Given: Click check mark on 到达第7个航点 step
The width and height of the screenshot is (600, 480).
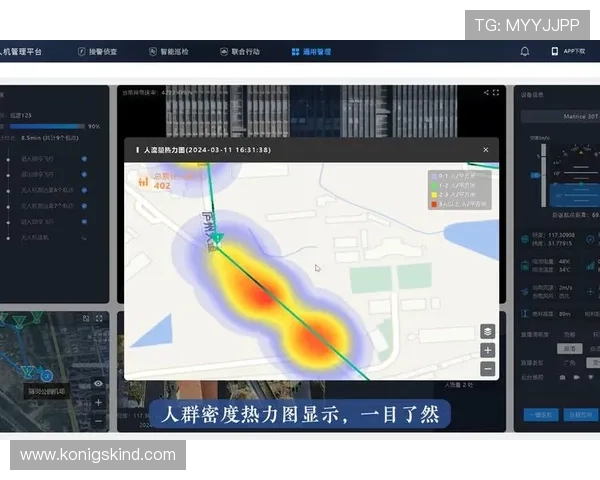Looking at the screenshot, I should (84, 206).
